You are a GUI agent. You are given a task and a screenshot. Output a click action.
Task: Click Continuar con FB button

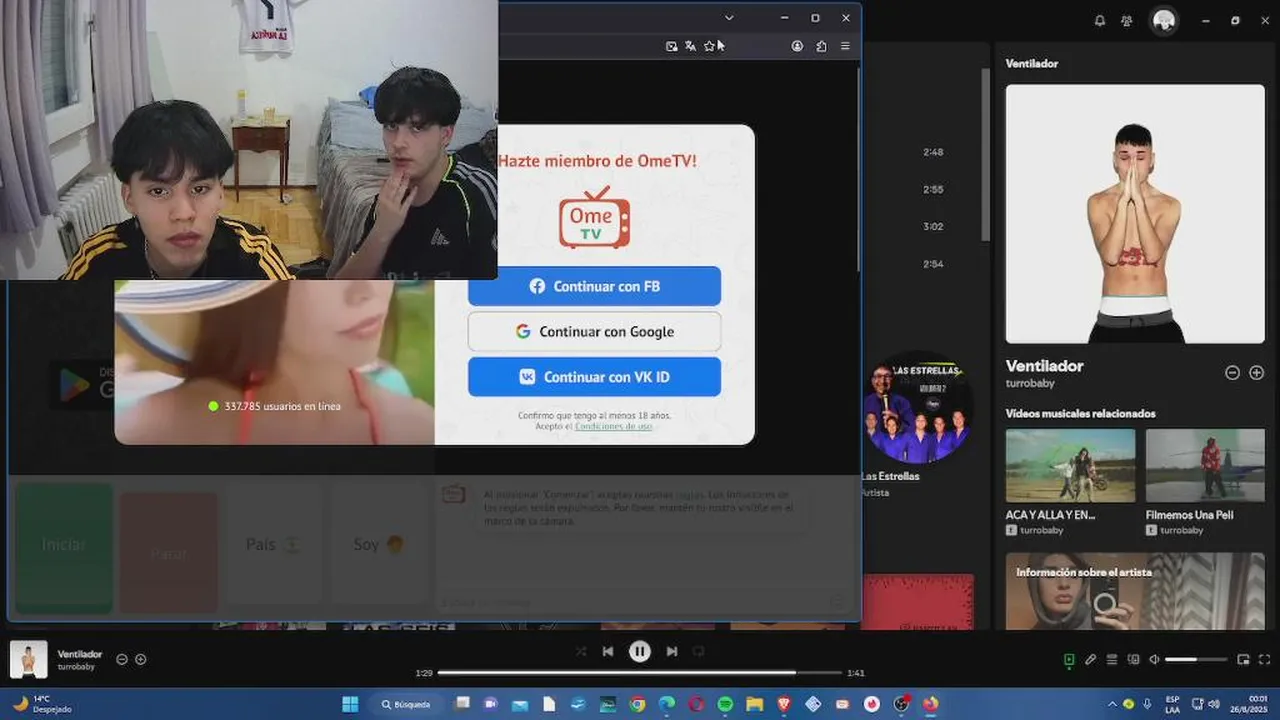coord(594,286)
